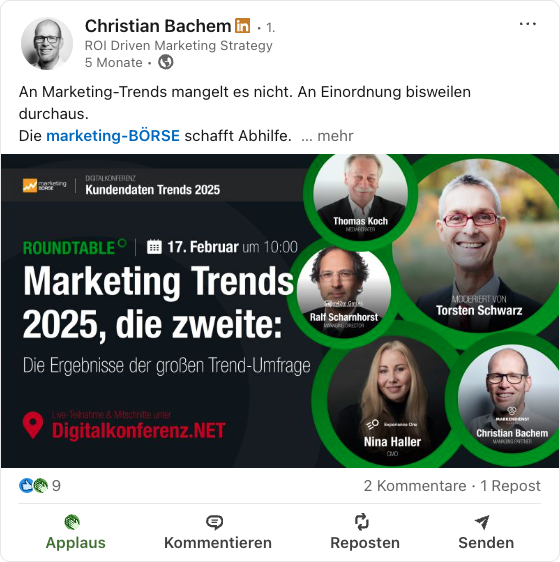Open the Marketing Trends 2025 roundtable image

(280, 311)
